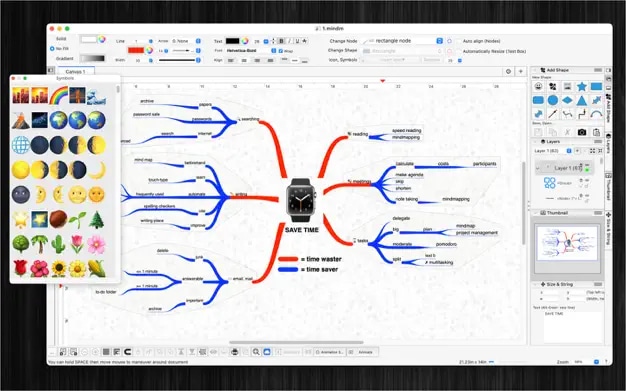Screen dimensions: 626x391
Task: Enable Auto align (Nodes) checkbox
Action: pos(458,41)
